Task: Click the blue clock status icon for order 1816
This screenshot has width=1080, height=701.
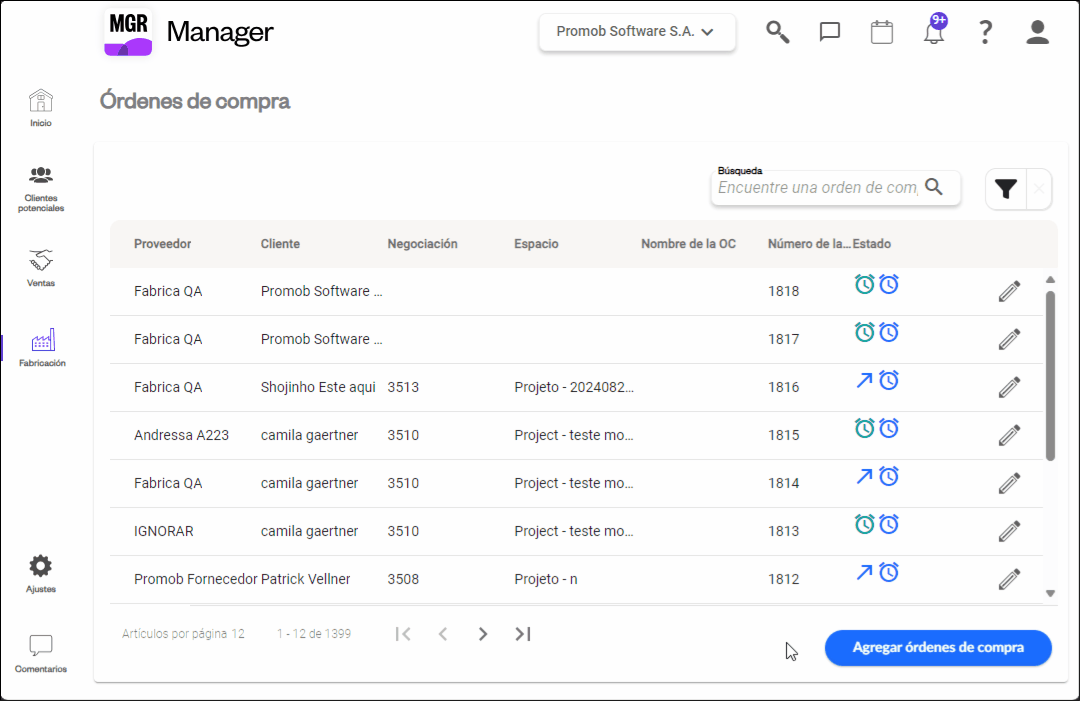Action: 889,380
